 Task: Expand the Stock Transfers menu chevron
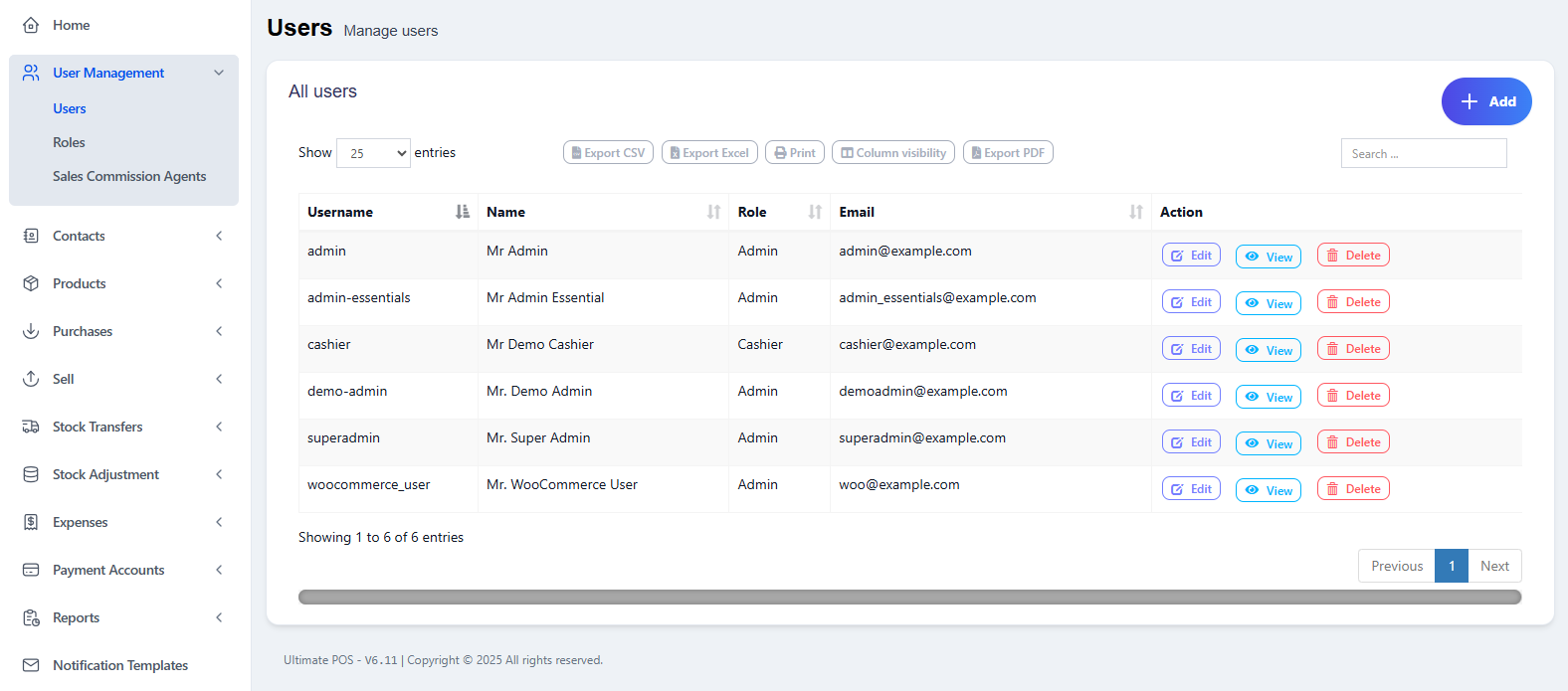(219, 427)
